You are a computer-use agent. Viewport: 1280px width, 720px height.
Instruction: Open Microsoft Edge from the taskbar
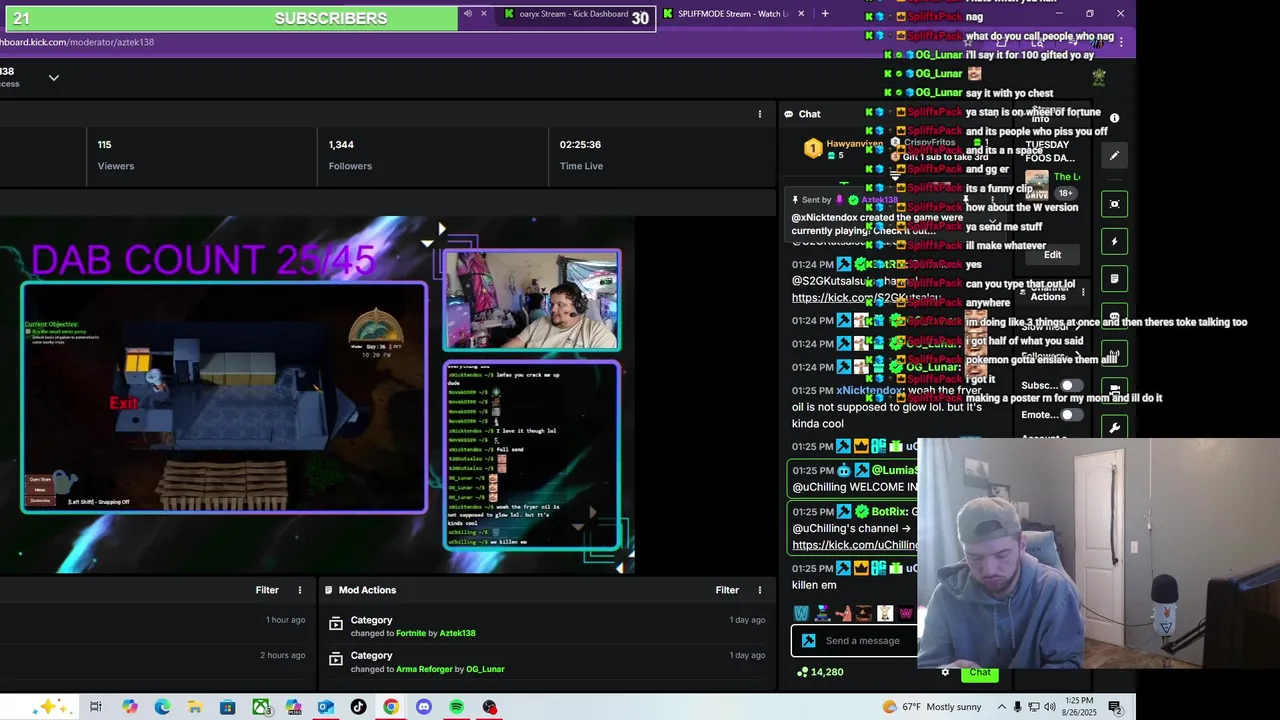coord(162,707)
